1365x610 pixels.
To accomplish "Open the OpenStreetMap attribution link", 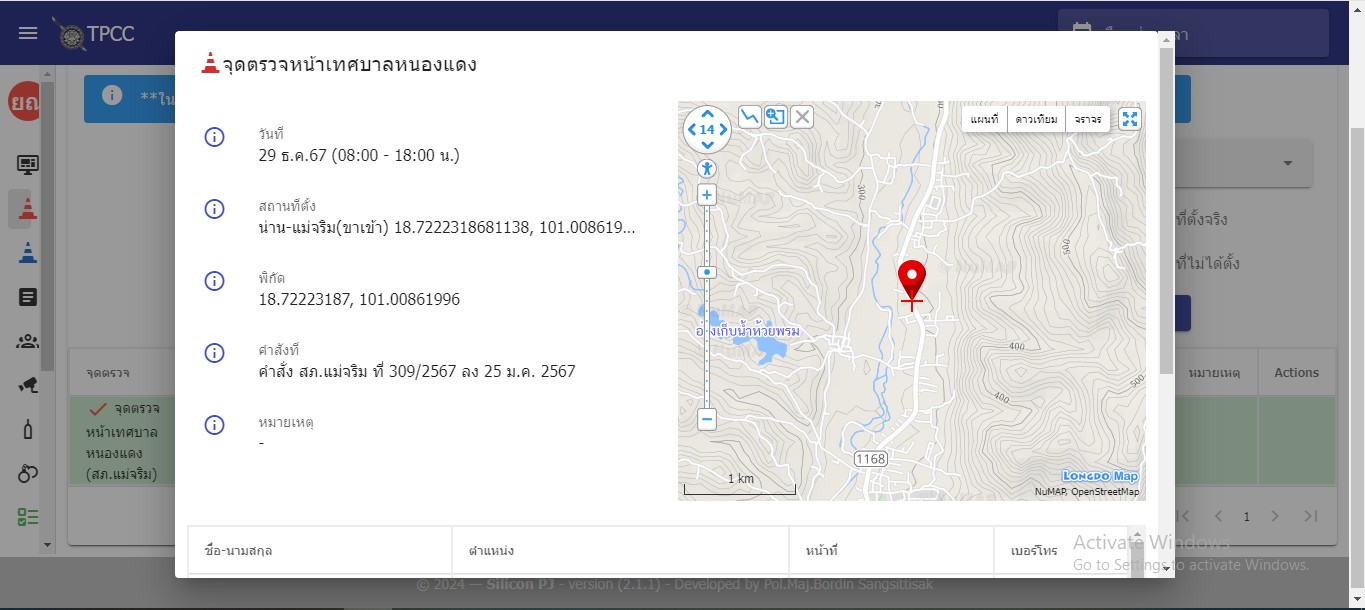I will tap(1105, 492).
